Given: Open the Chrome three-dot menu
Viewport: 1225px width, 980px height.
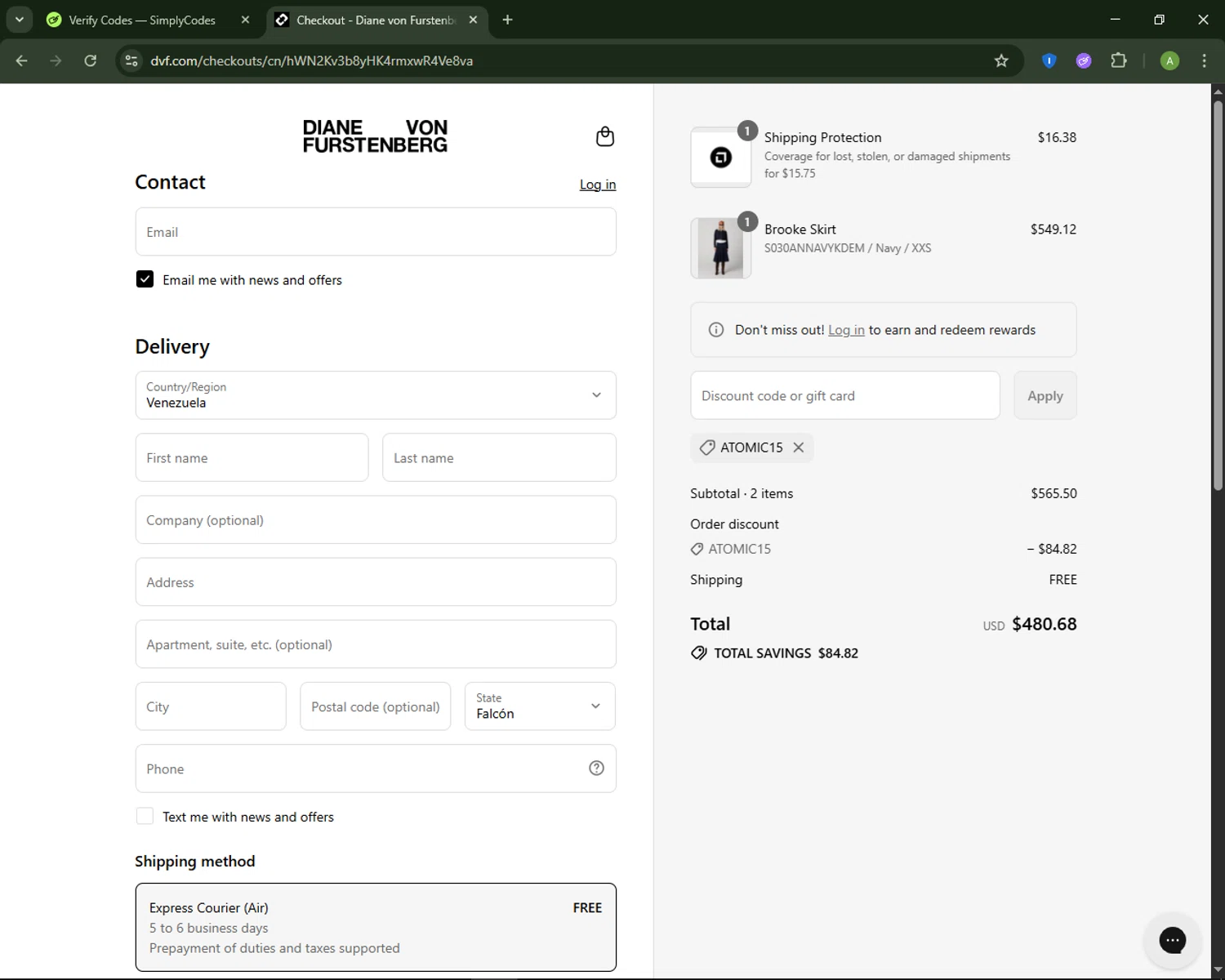Looking at the screenshot, I should [x=1204, y=60].
